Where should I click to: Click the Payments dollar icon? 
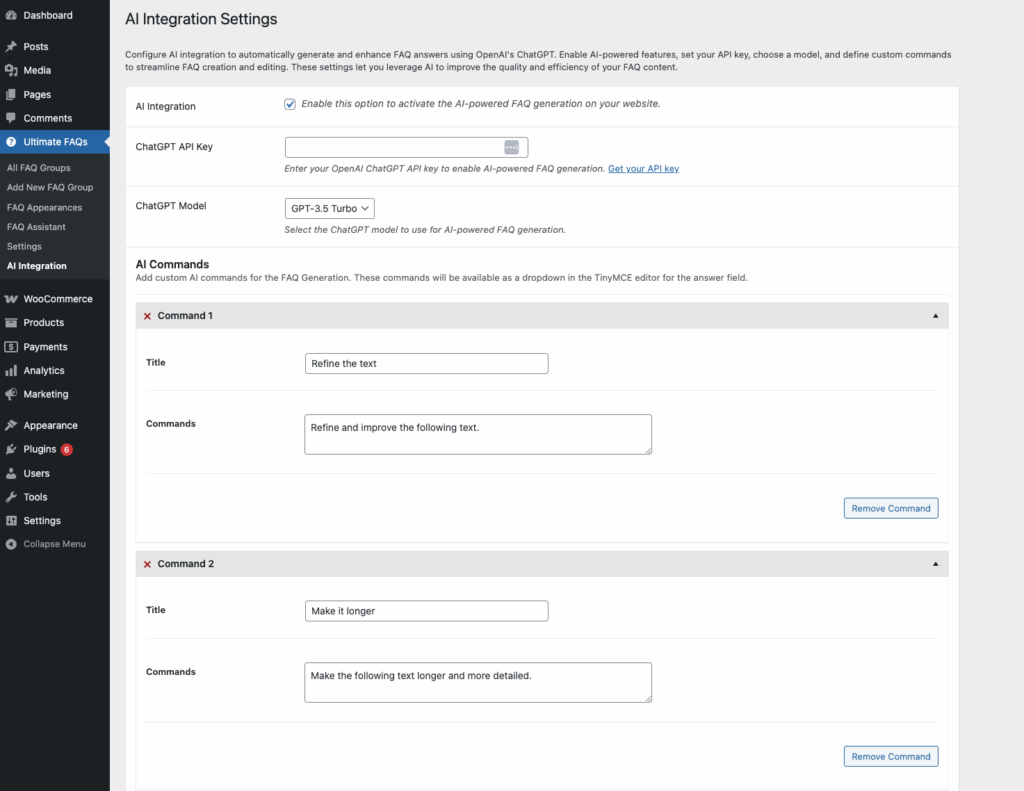tap(11, 346)
